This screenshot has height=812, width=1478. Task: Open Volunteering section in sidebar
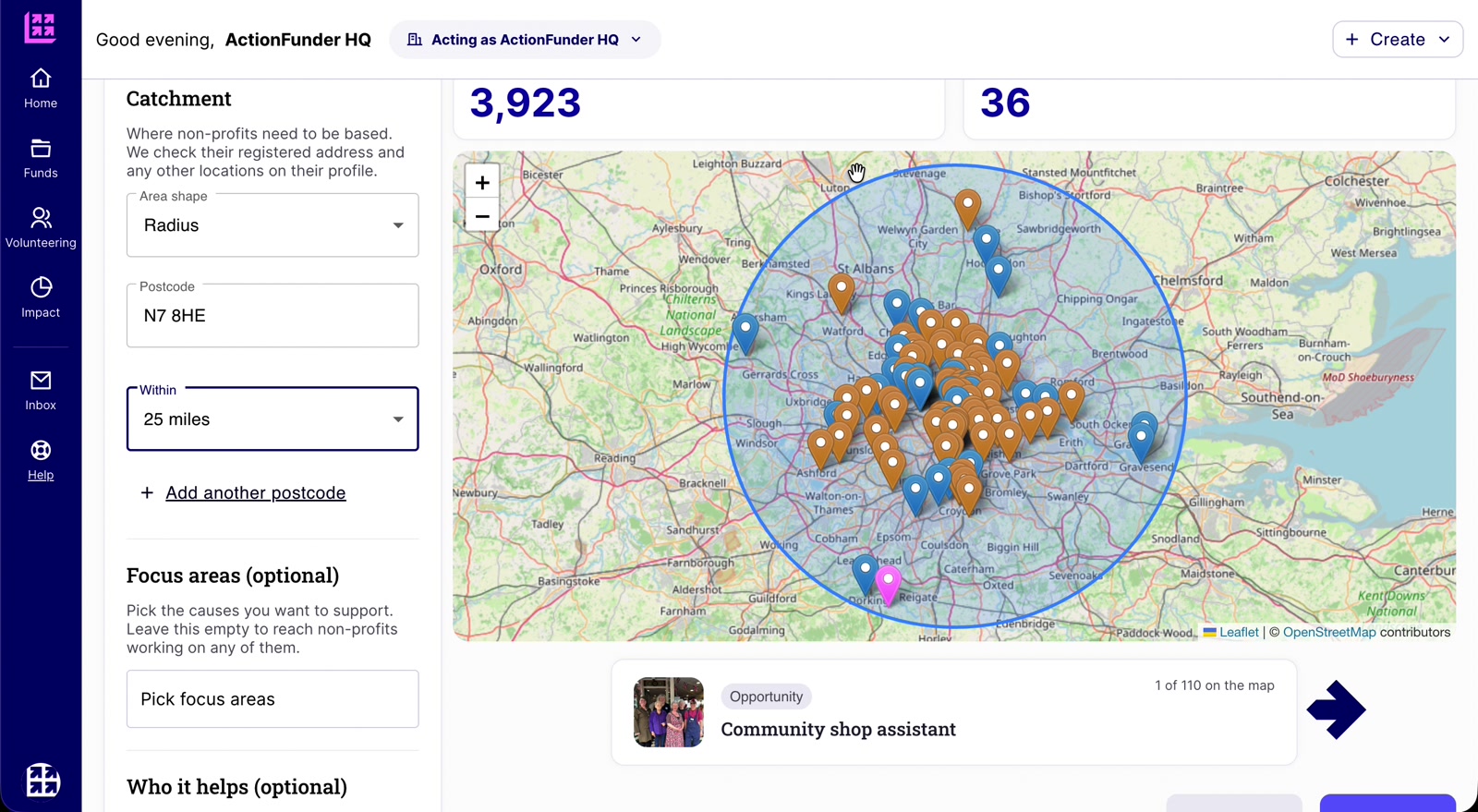click(x=41, y=228)
